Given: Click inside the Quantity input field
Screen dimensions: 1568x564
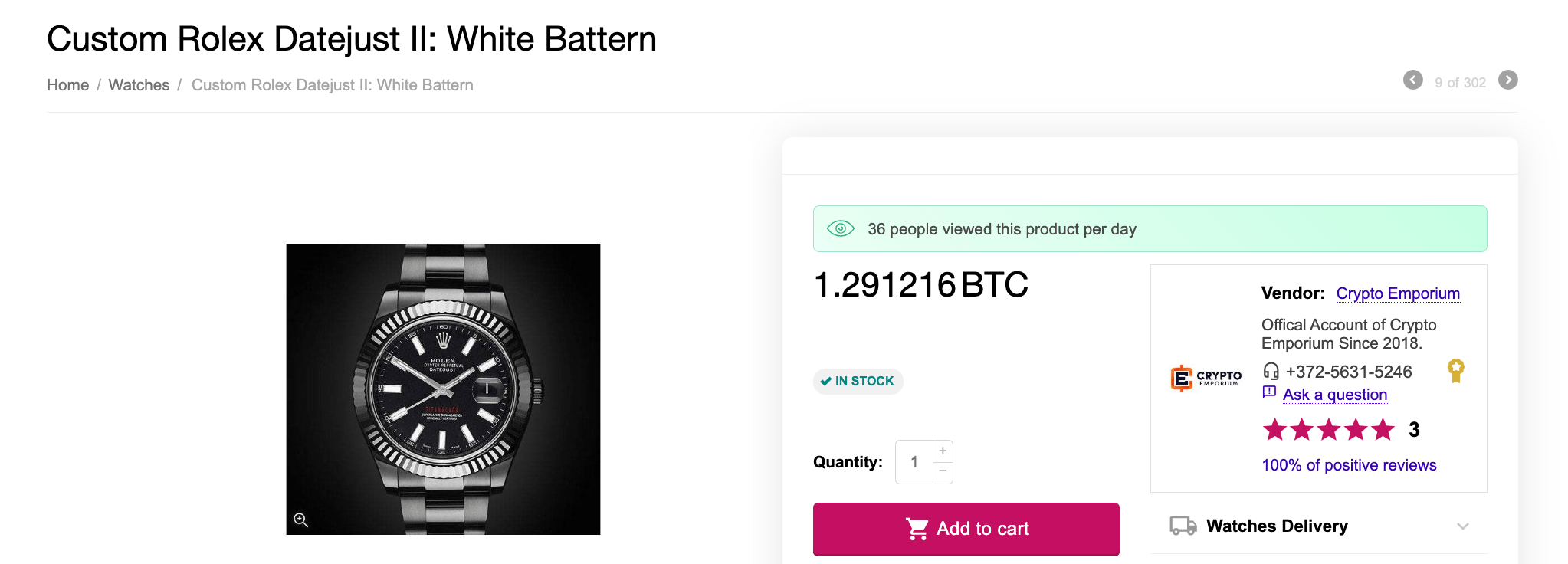Looking at the screenshot, I should click(914, 461).
